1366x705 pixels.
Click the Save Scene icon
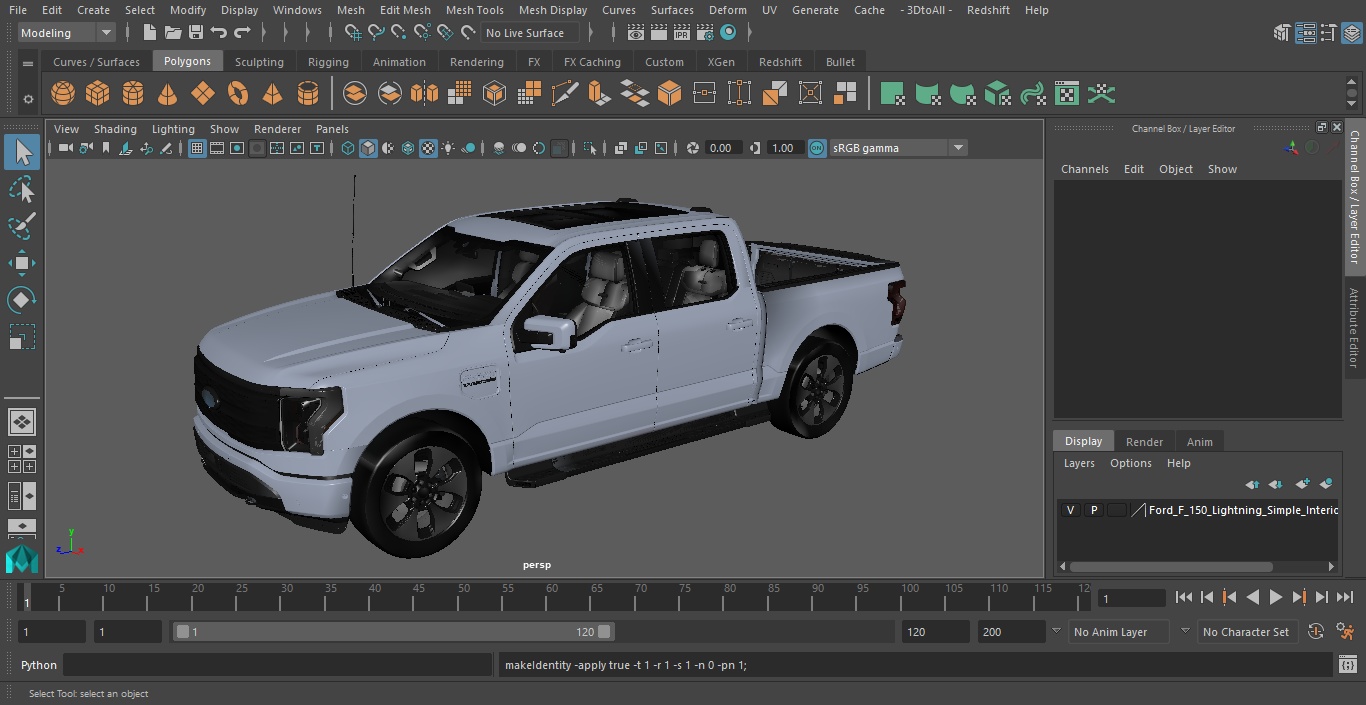pyautogui.click(x=196, y=33)
